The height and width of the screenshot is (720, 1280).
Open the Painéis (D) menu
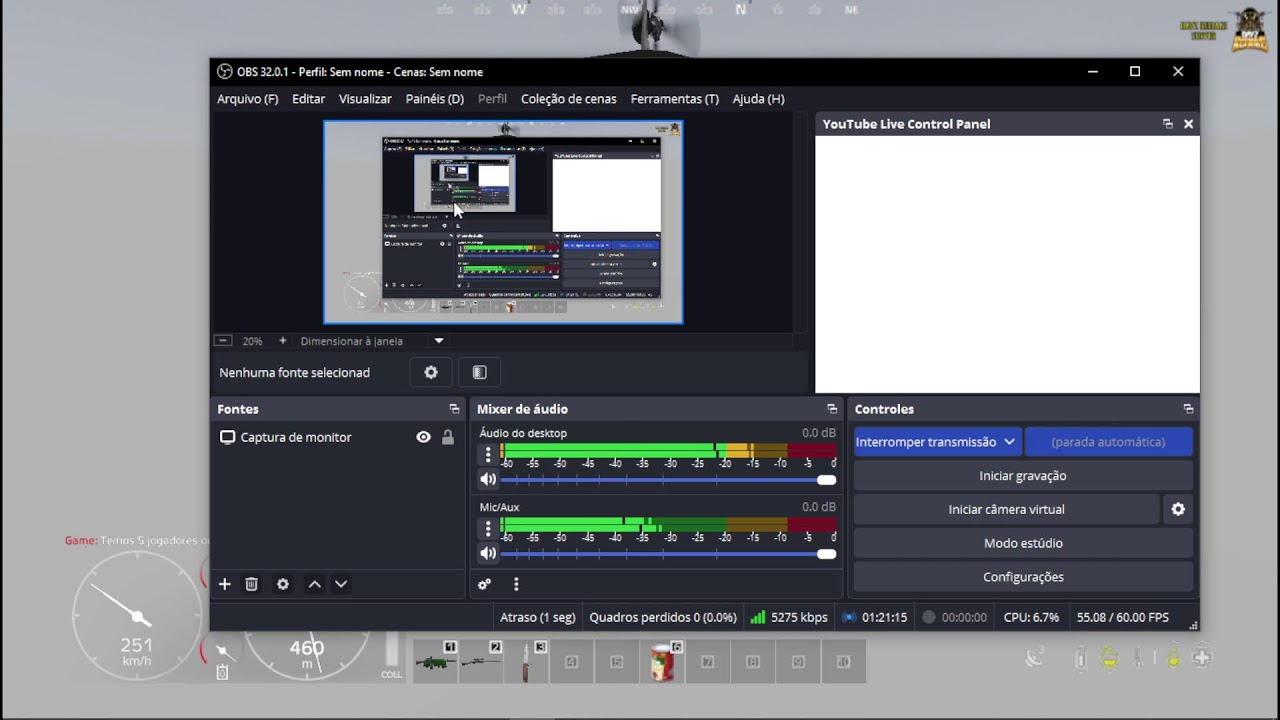tap(435, 99)
